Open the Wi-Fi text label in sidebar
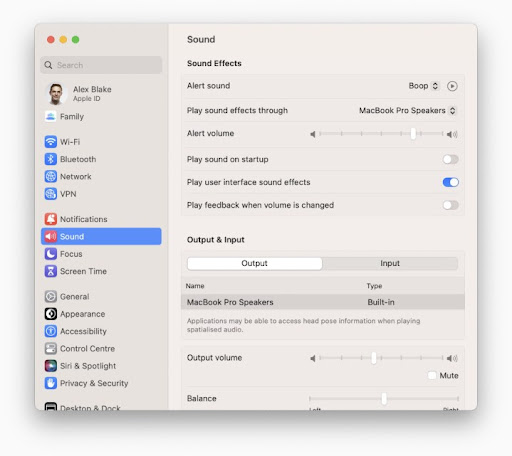The width and height of the screenshot is (512, 456). 70,142
